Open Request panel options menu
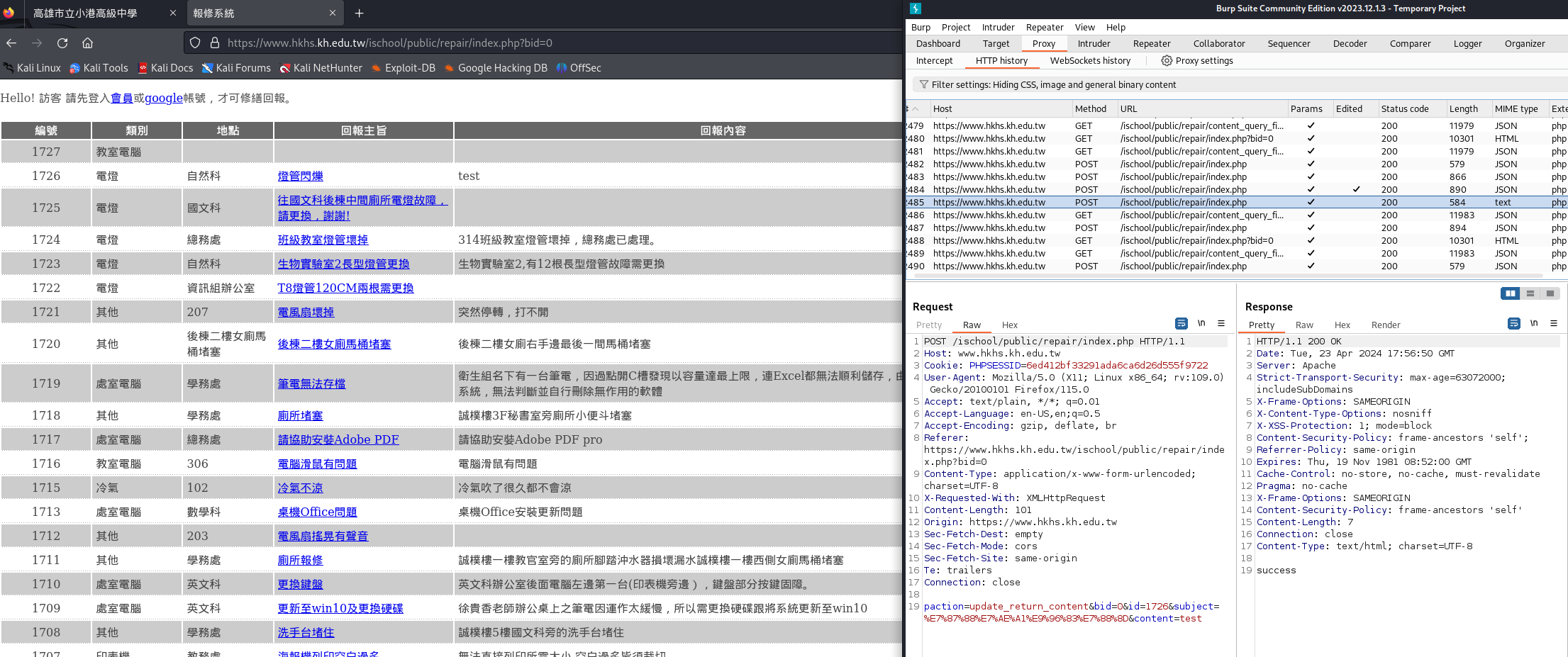 point(1221,323)
